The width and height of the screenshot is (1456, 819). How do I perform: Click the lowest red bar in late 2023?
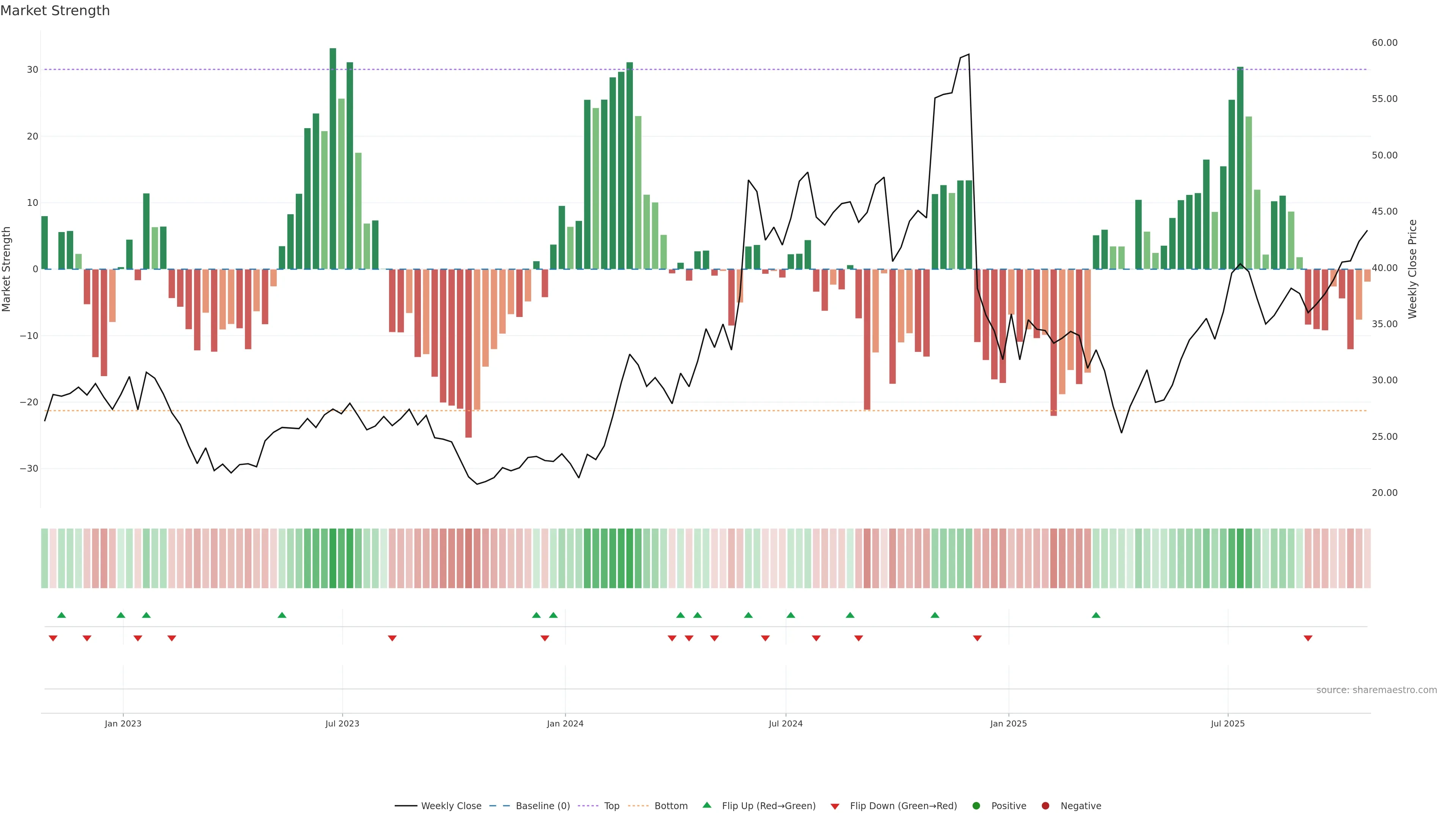469,353
